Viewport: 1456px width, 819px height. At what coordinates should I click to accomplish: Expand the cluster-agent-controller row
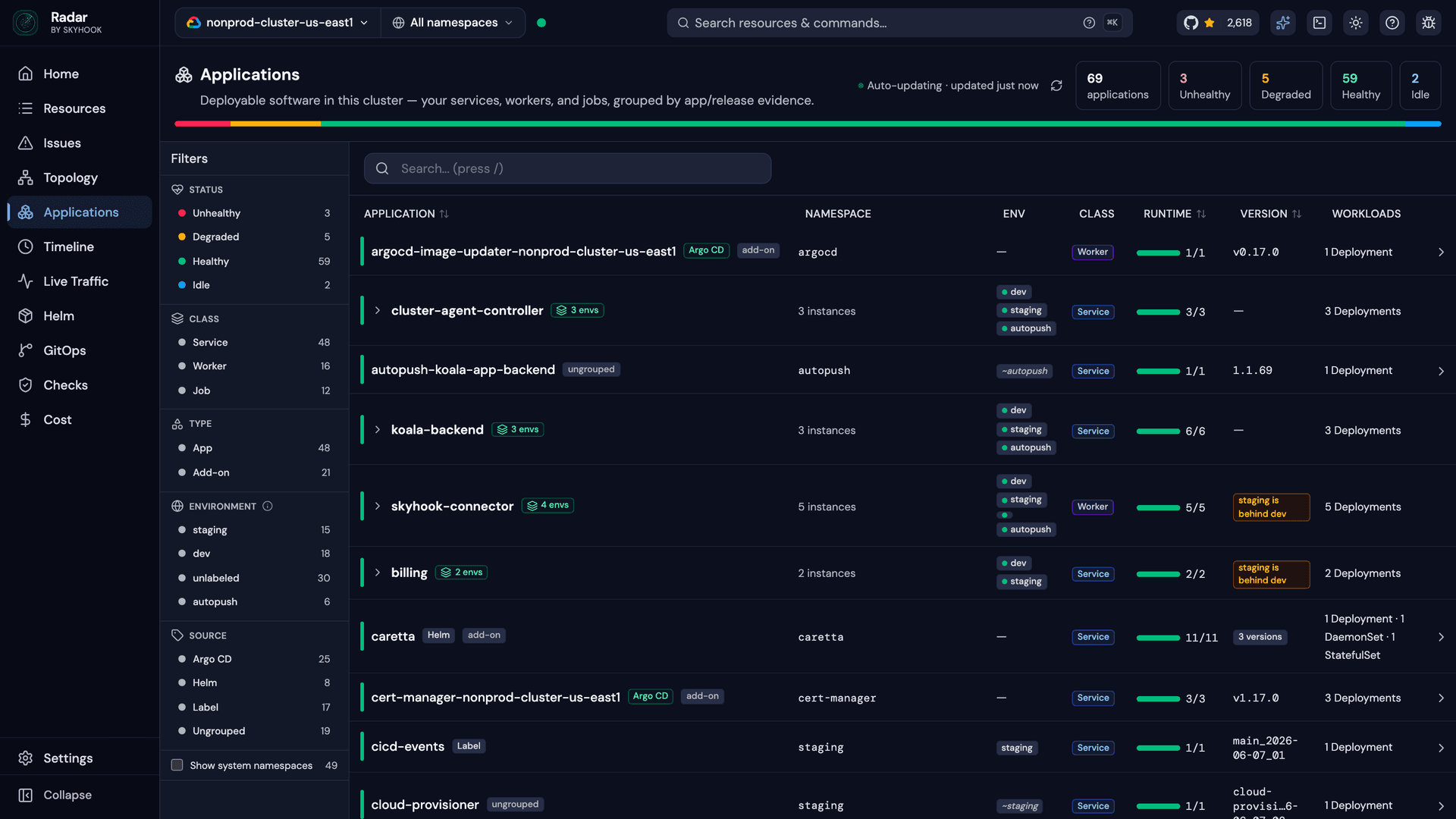tap(378, 311)
